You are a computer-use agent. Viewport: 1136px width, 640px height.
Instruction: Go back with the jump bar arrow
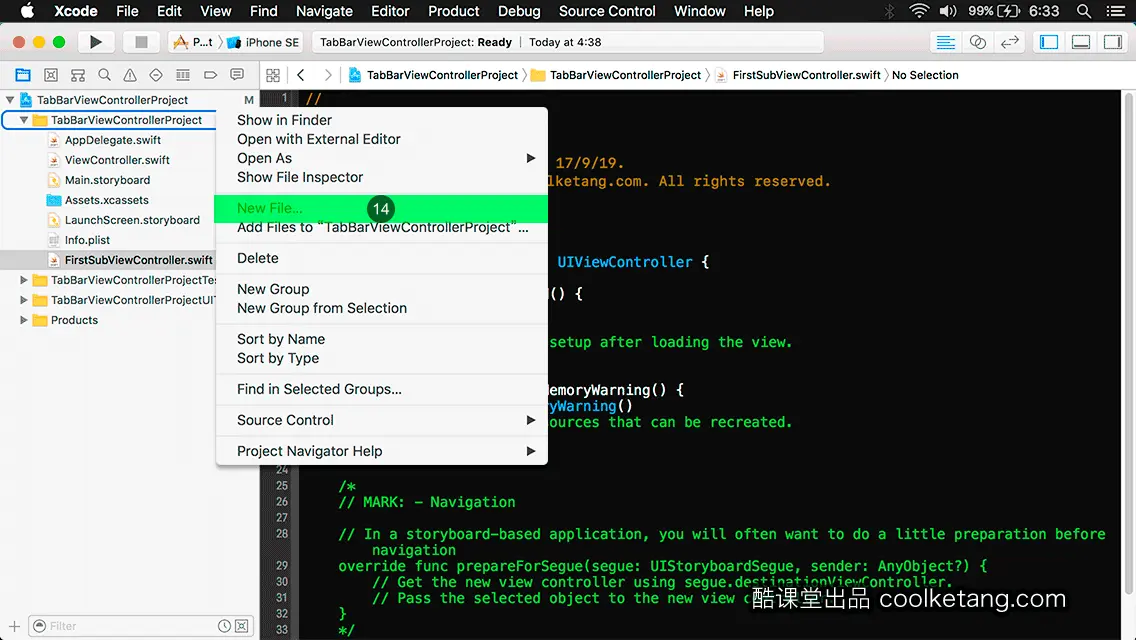tap(301, 75)
